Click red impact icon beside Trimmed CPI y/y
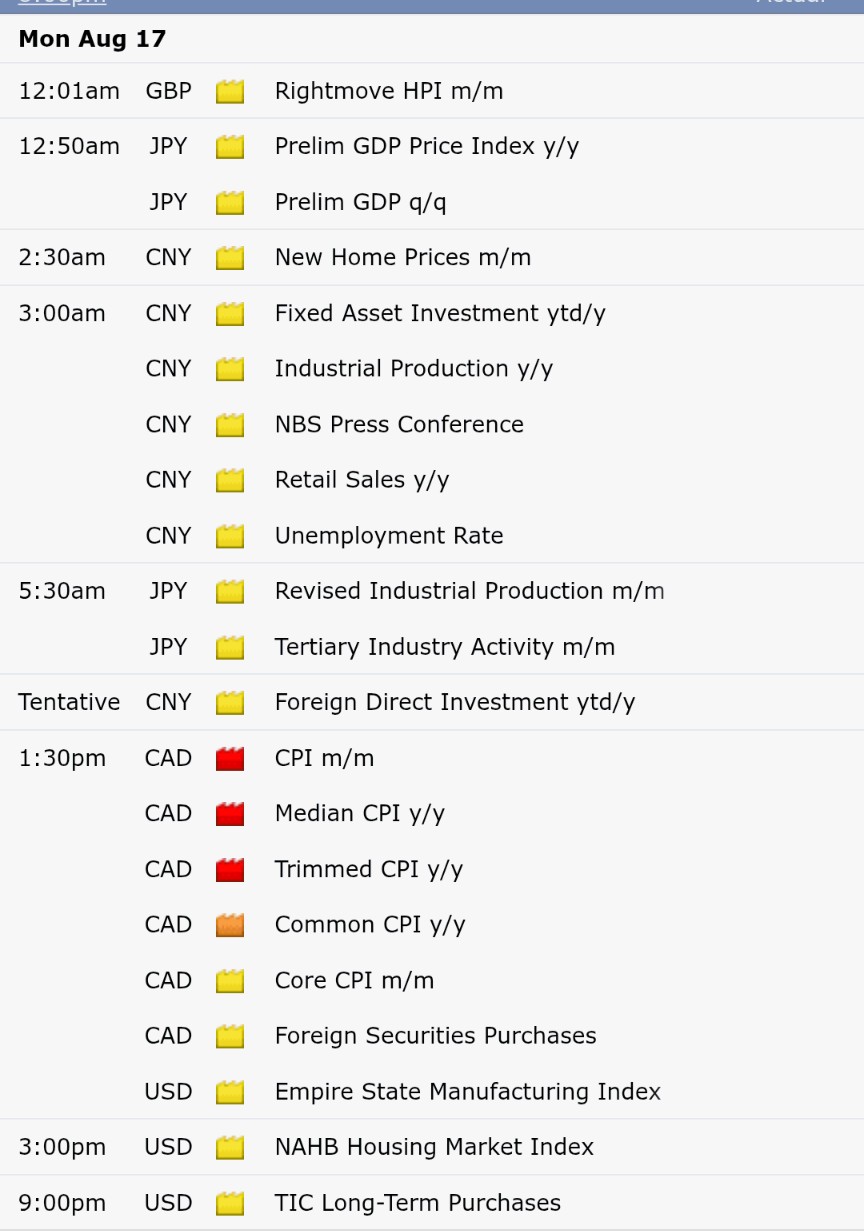 tap(230, 870)
